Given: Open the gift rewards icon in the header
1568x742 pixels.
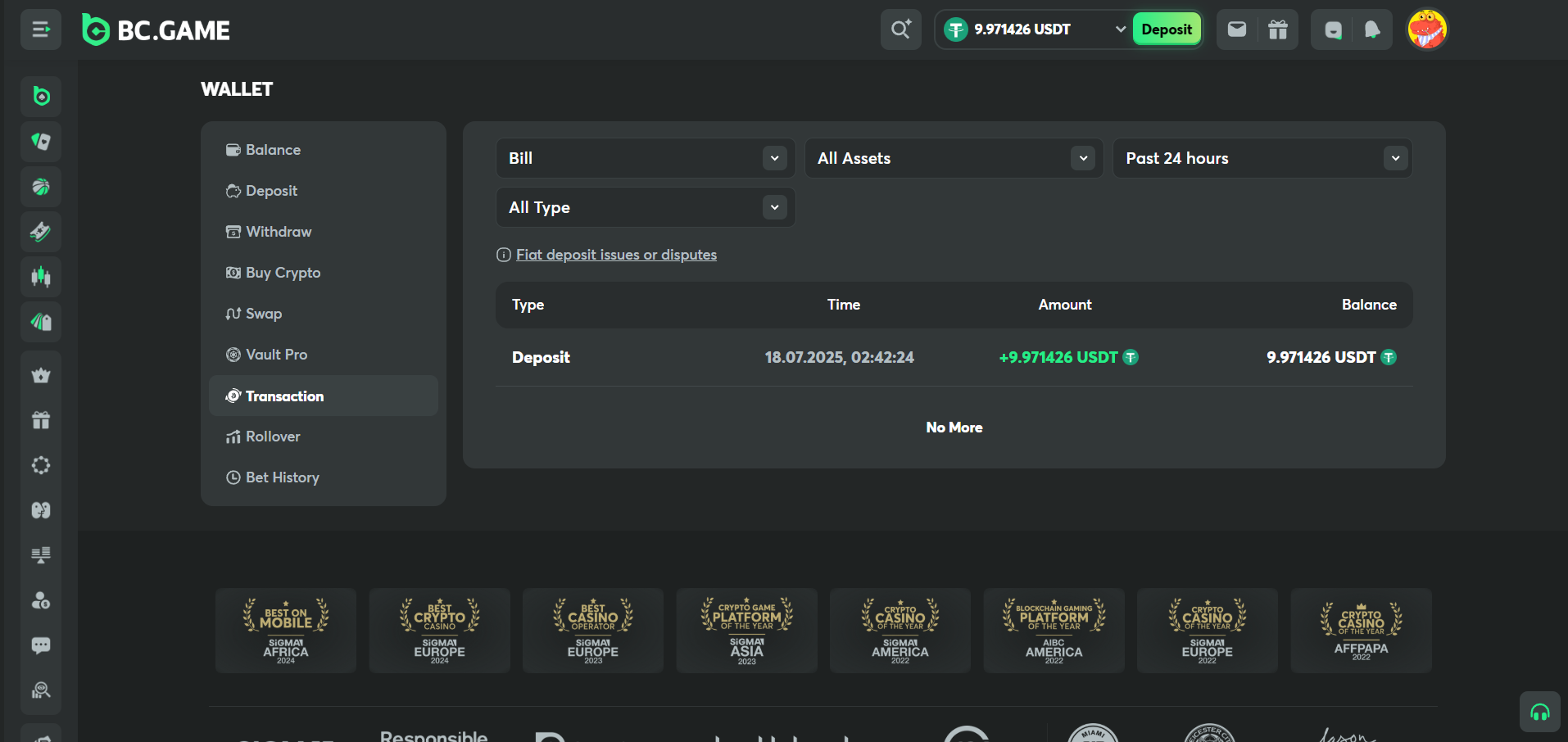Looking at the screenshot, I should click(1278, 29).
